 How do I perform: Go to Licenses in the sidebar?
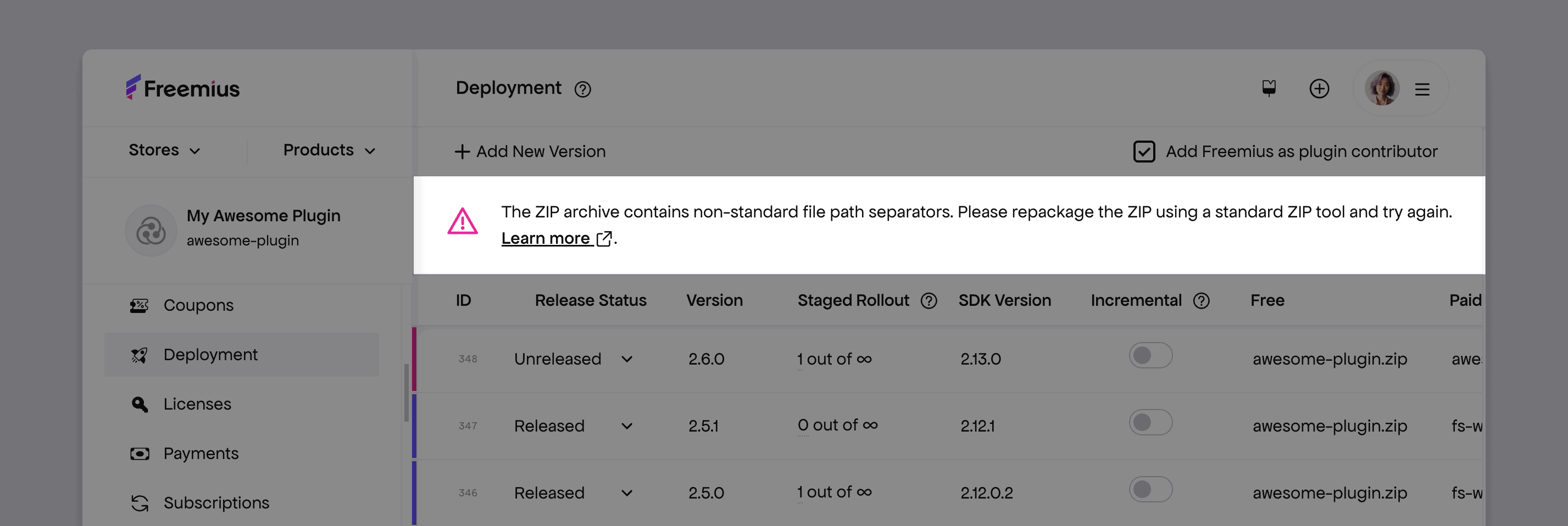197,404
